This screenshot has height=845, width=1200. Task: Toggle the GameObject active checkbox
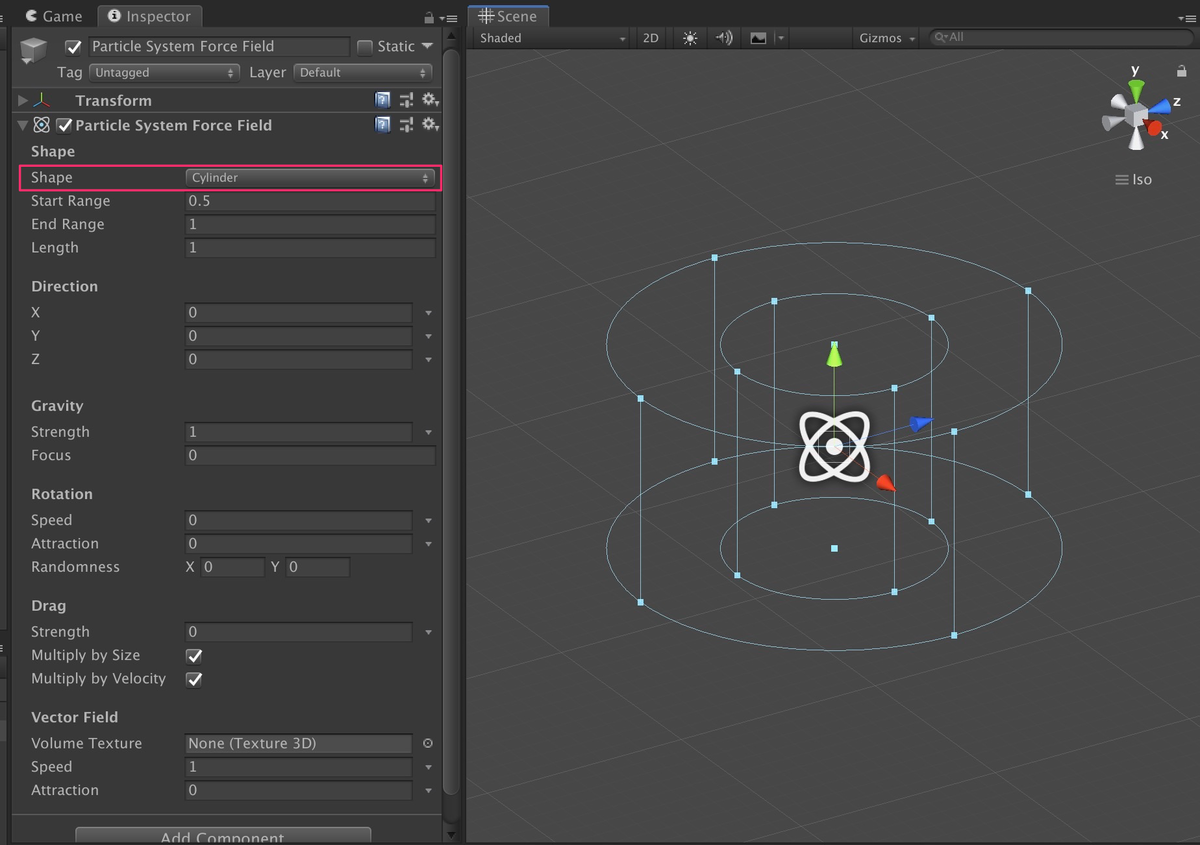click(73, 47)
